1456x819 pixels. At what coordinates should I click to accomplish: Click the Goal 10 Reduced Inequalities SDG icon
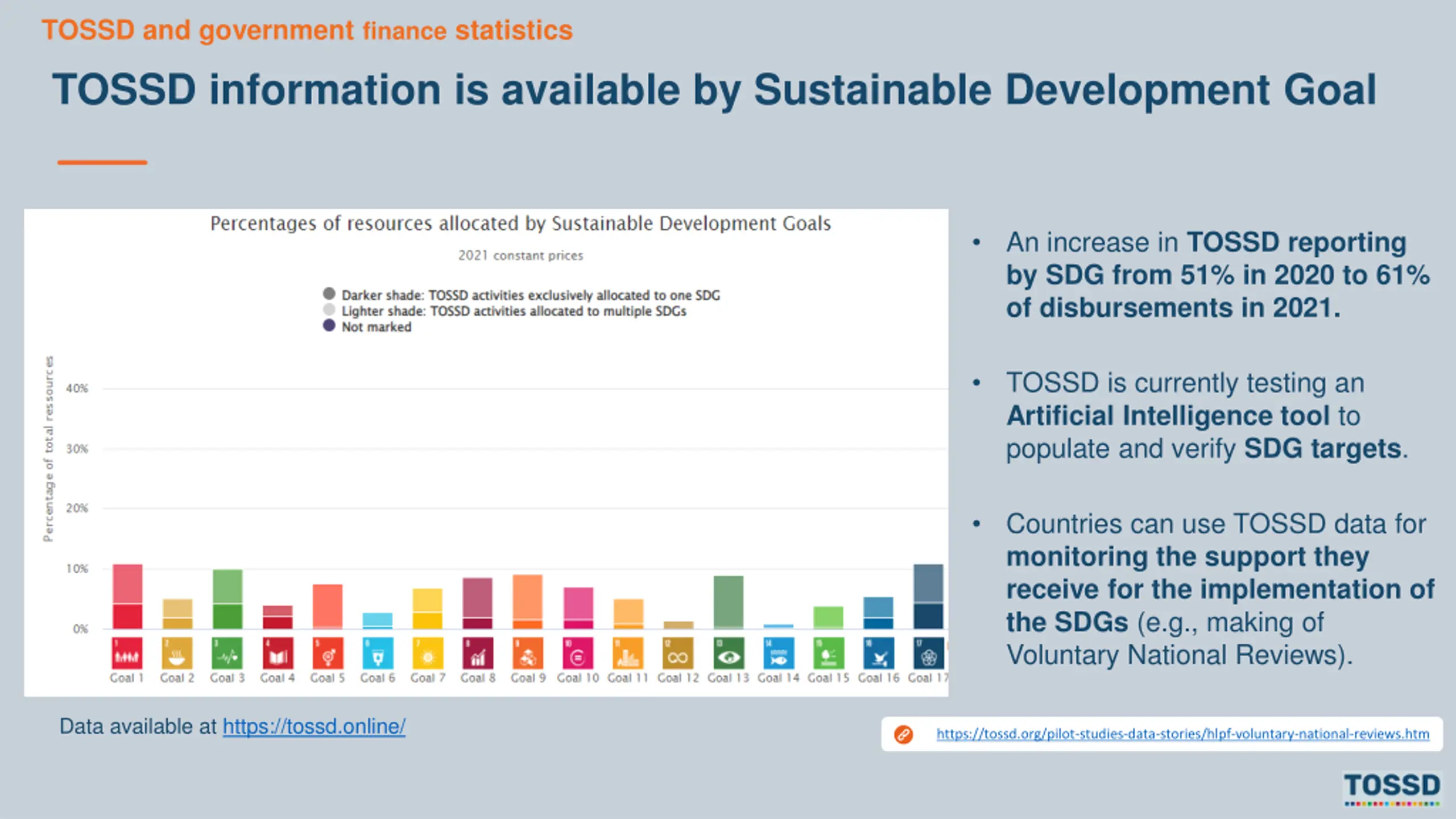pyautogui.click(x=578, y=653)
